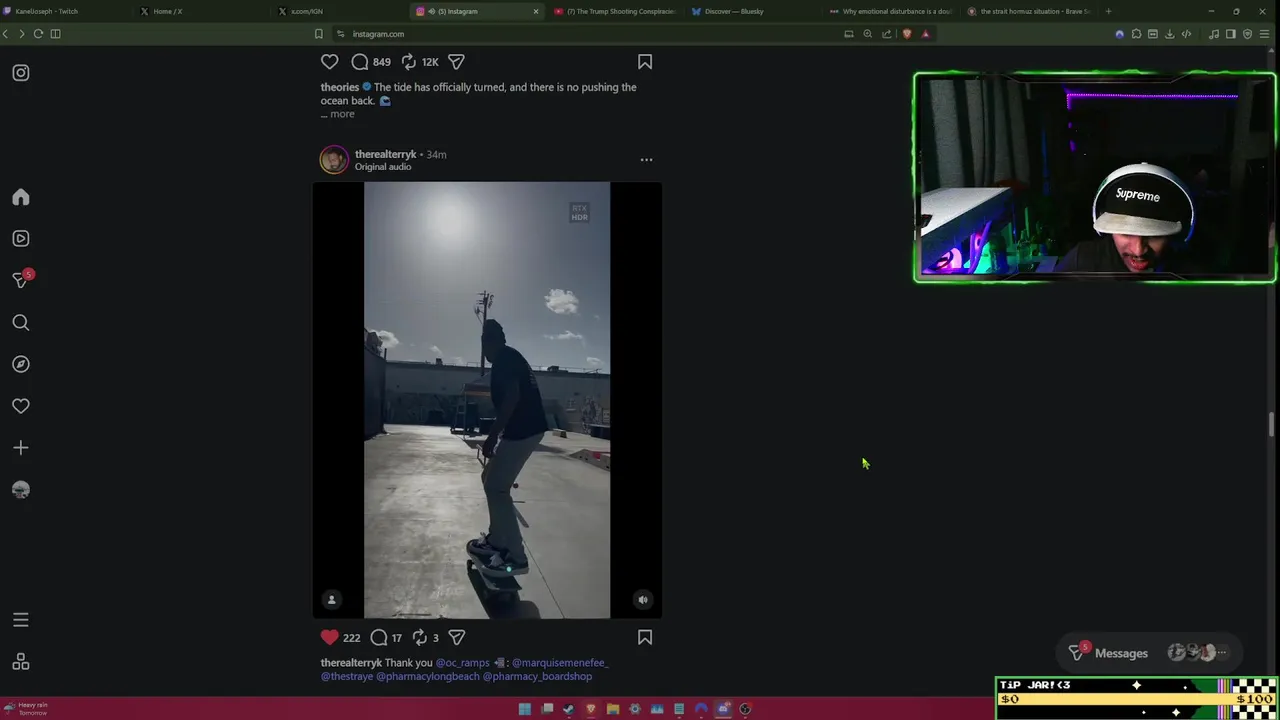This screenshot has height=720, width=1280.
Task: Open floating Messages button
Action: [x=1149, y=653]
